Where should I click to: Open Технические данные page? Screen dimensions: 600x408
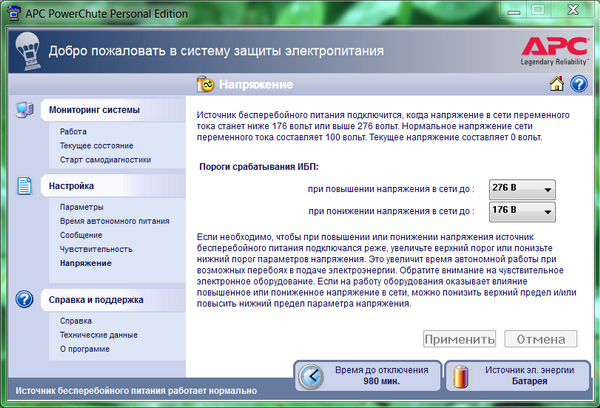99,335
